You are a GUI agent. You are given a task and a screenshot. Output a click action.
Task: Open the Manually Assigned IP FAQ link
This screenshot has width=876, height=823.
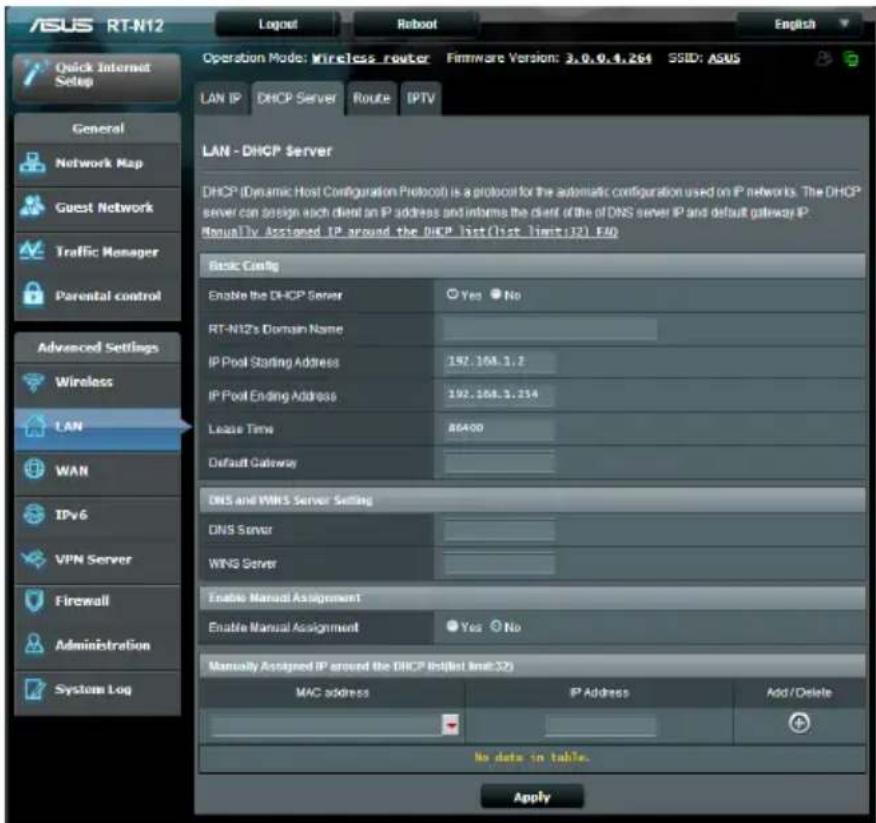click(x=410, y=231)
